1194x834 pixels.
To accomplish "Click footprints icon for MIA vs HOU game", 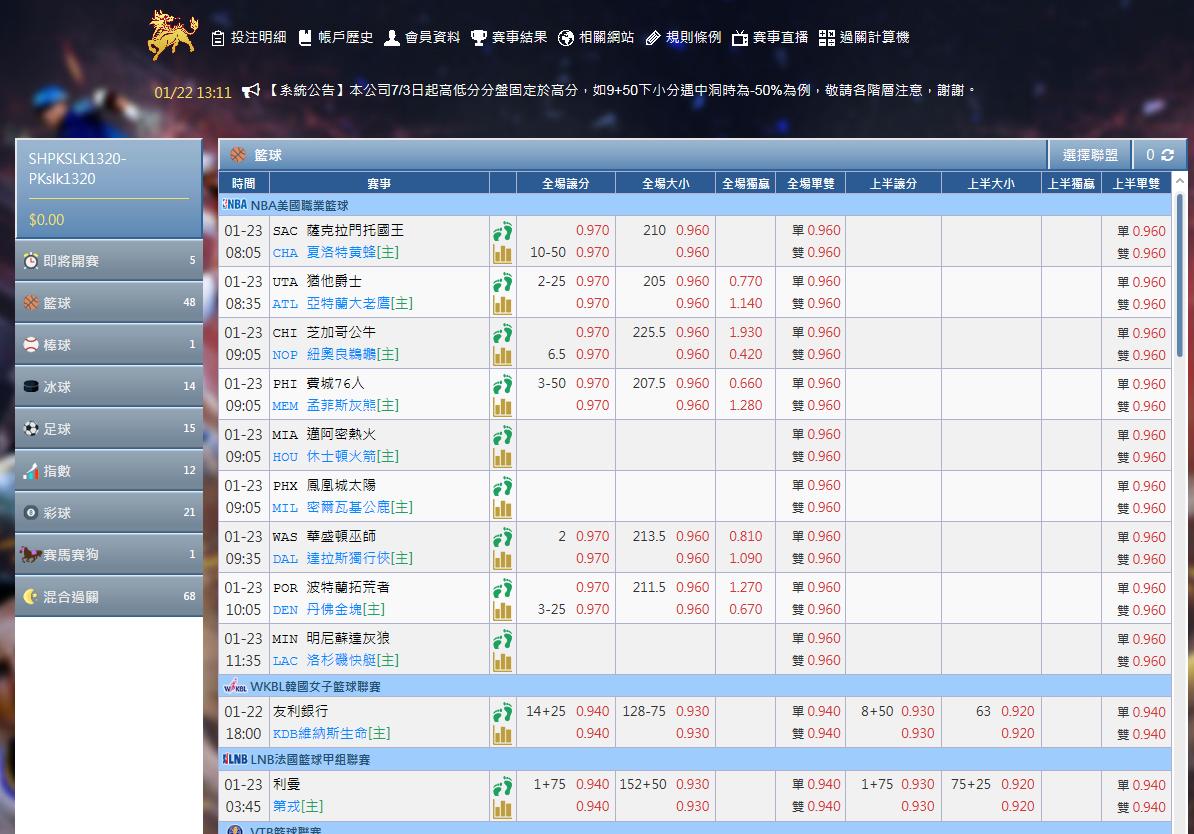I will pos(503,435).
